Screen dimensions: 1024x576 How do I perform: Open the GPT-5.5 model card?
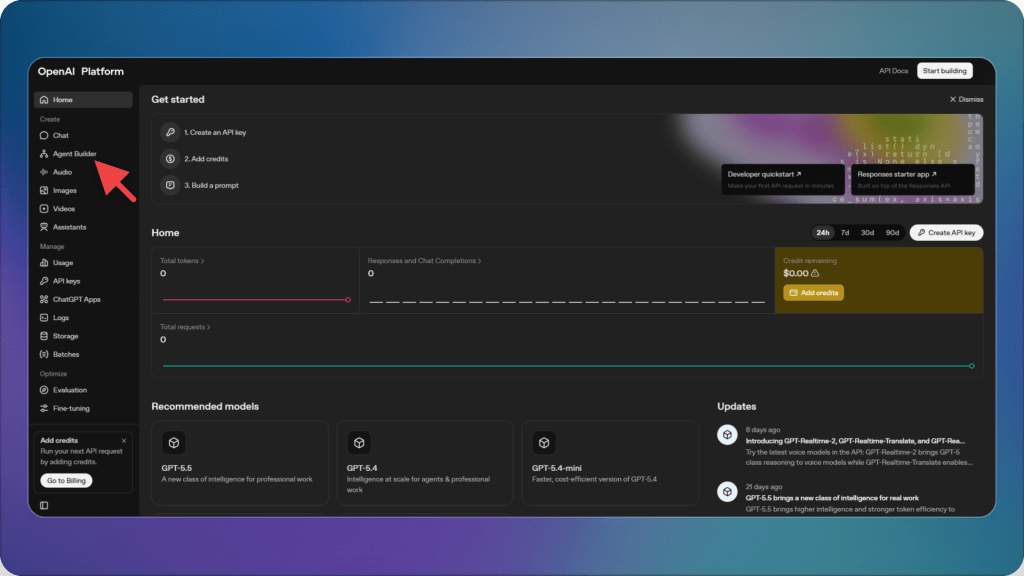pos(240,463)
